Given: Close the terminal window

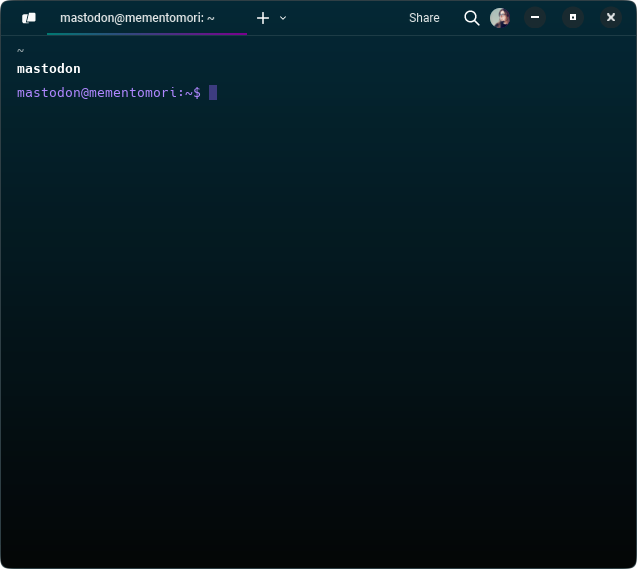Looking at the screenshot, I should (x=611, y=17).
